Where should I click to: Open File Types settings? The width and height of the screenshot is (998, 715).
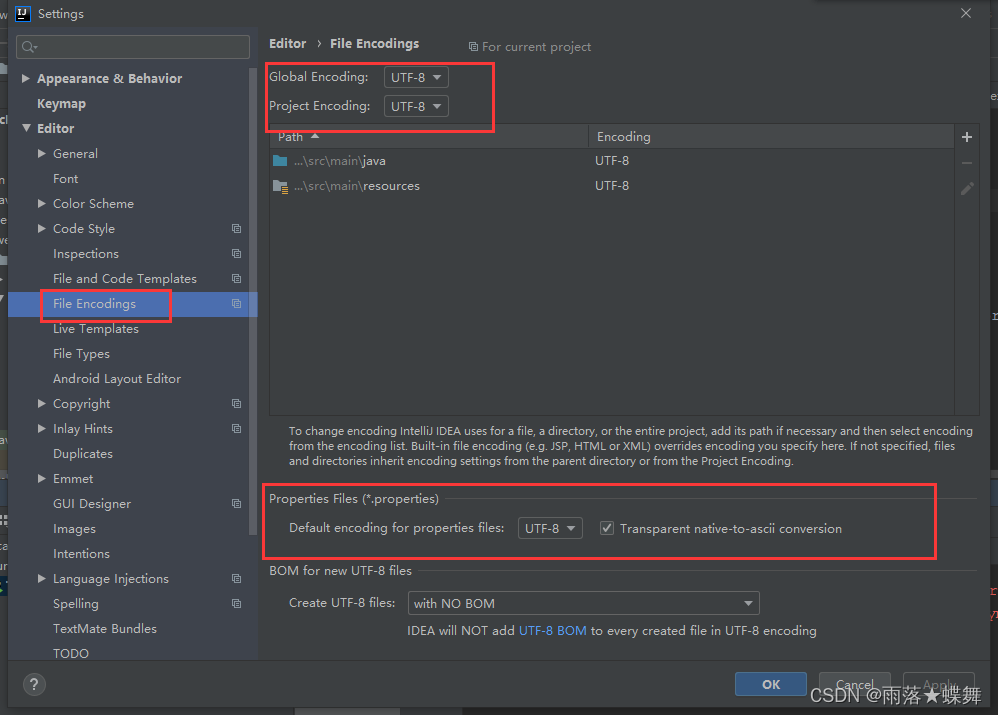[x=81, y=353]
